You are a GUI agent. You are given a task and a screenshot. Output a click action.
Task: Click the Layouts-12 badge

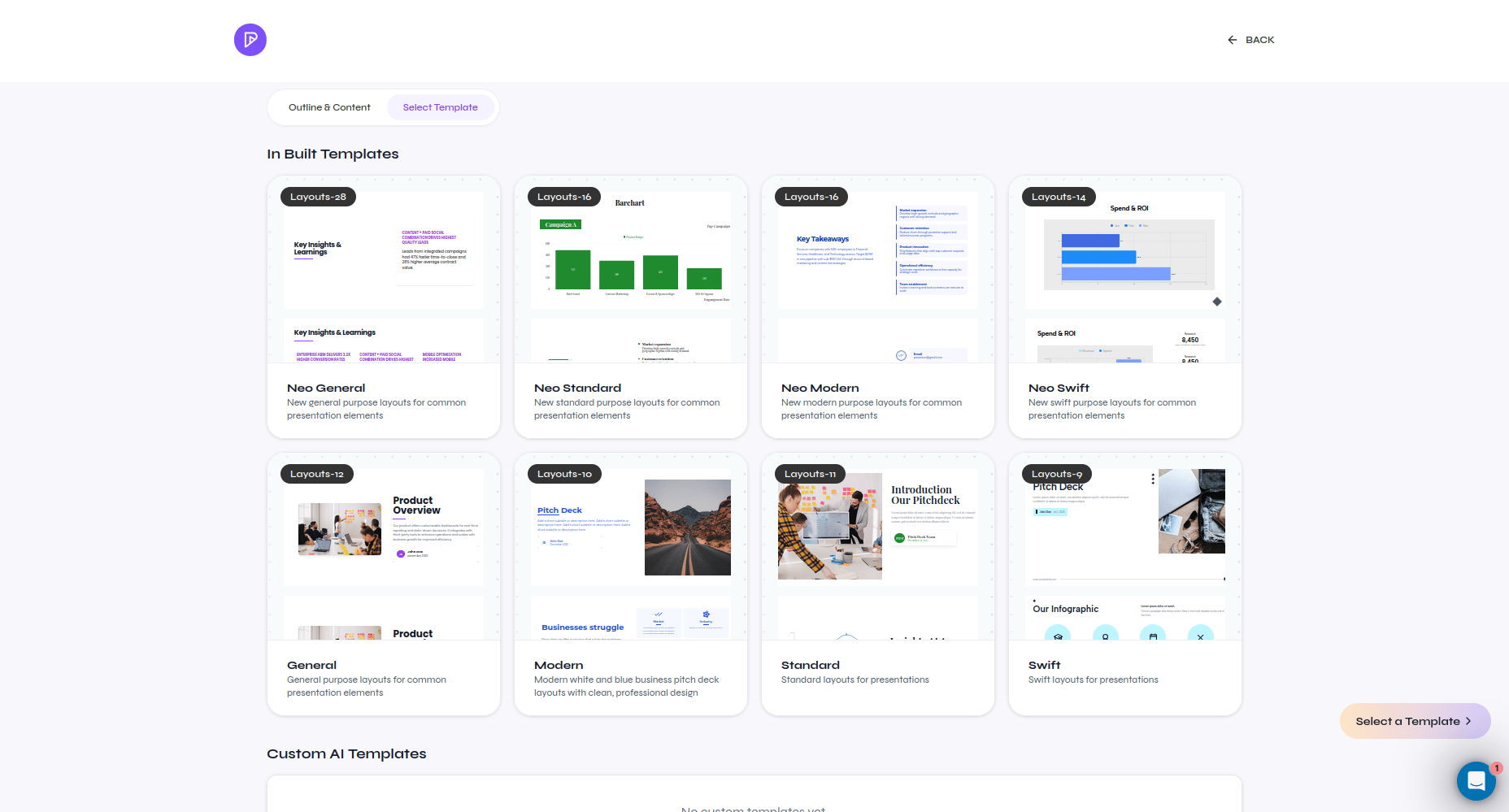pos(317,474)
